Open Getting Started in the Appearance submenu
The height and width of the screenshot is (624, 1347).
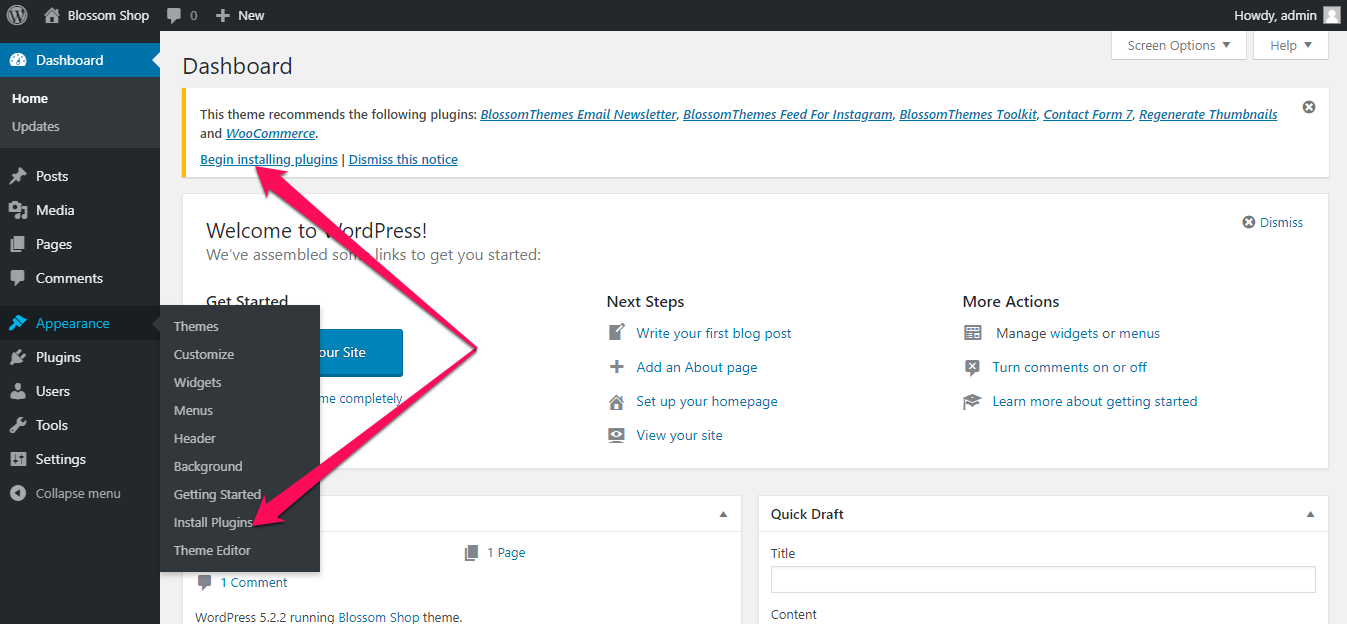[217, 494]
